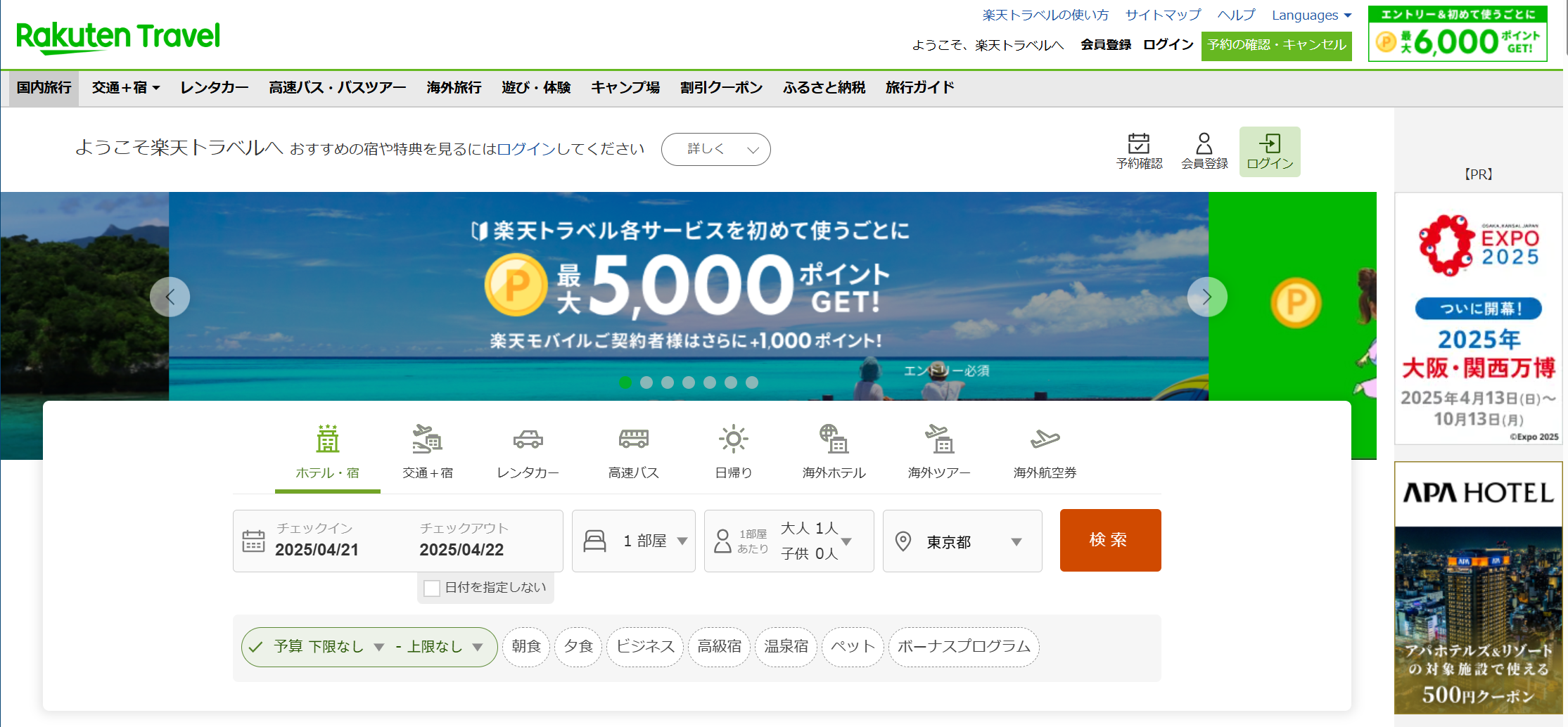Viewport: 1568px width, 727px height.
Task: Click the ログイン icon button
Action: point(1270,151)
